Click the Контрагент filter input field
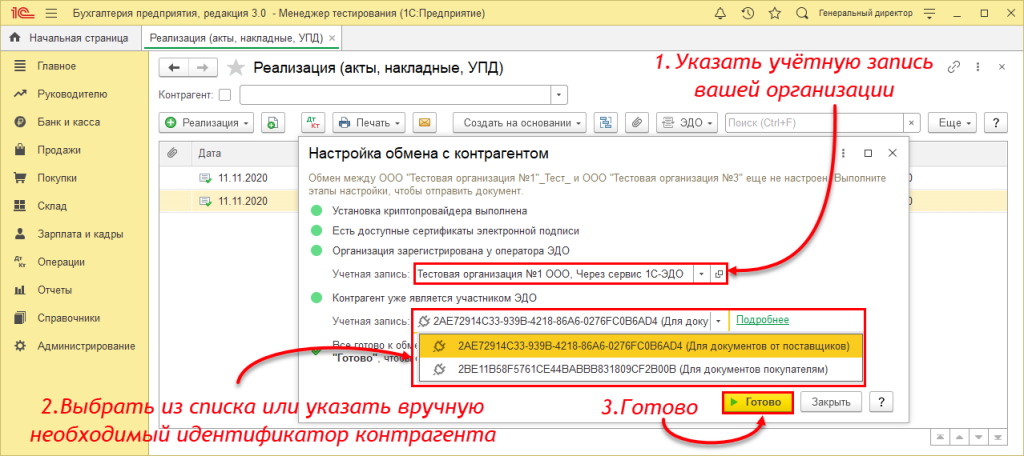The width and height of the screenshot is (1024, 456). coord(395,95)
